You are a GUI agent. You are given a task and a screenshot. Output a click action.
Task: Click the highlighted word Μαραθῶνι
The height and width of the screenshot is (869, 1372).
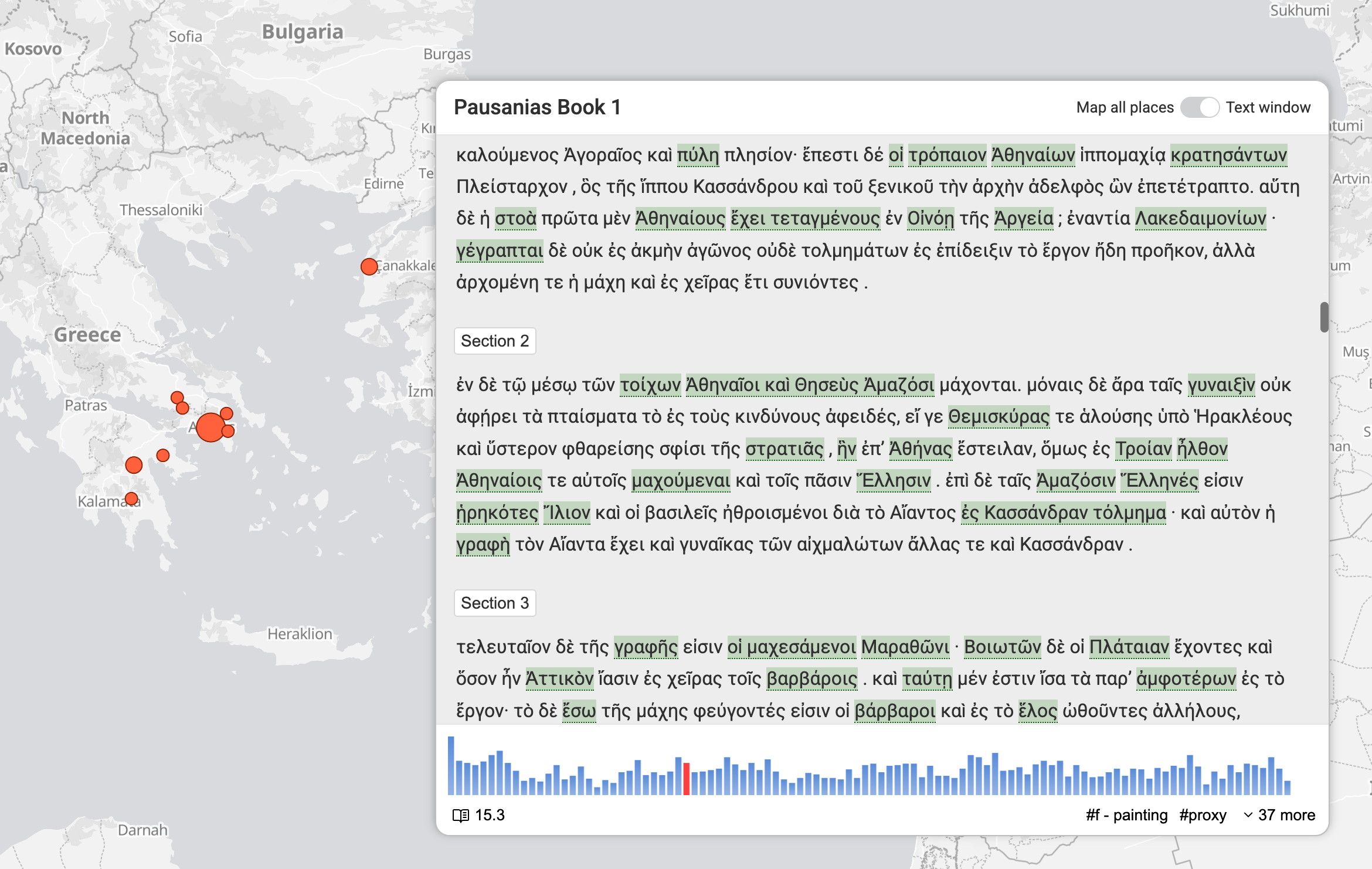tap(905, 647)
